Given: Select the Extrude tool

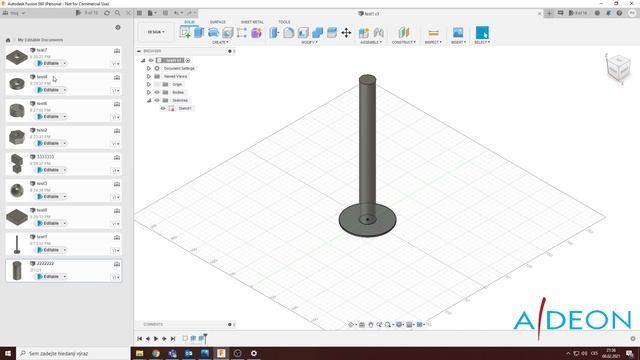Looking at the screenshot, I should tap(199, 32).
